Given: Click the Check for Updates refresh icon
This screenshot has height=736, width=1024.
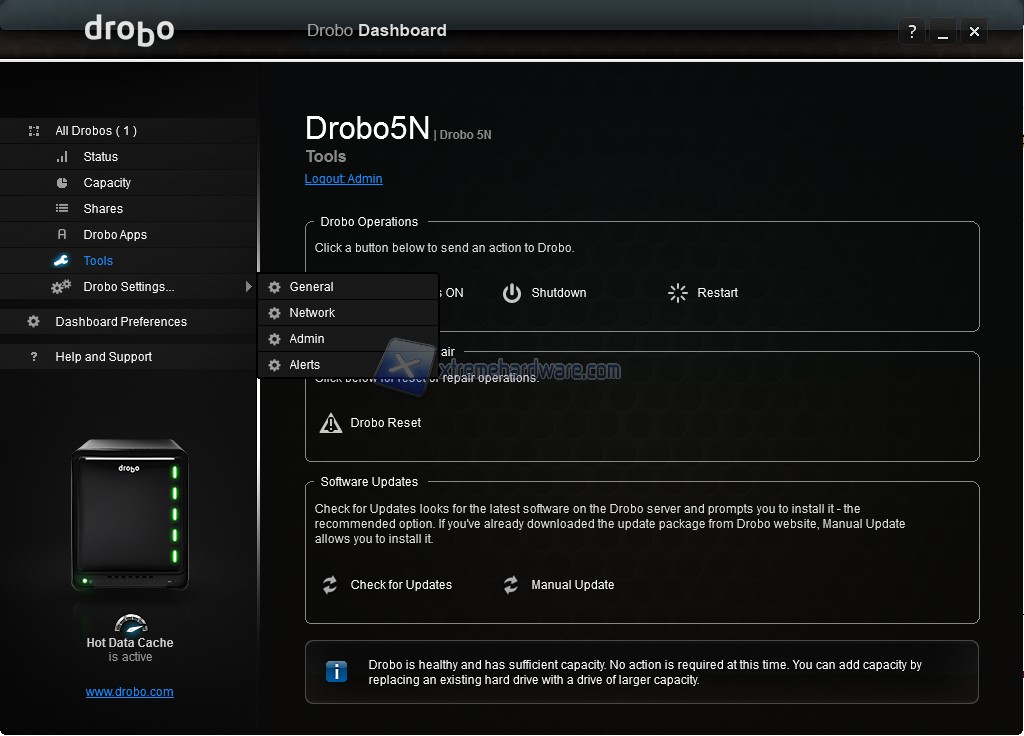Looking at the screenshot, I should [x=330, y=585].
